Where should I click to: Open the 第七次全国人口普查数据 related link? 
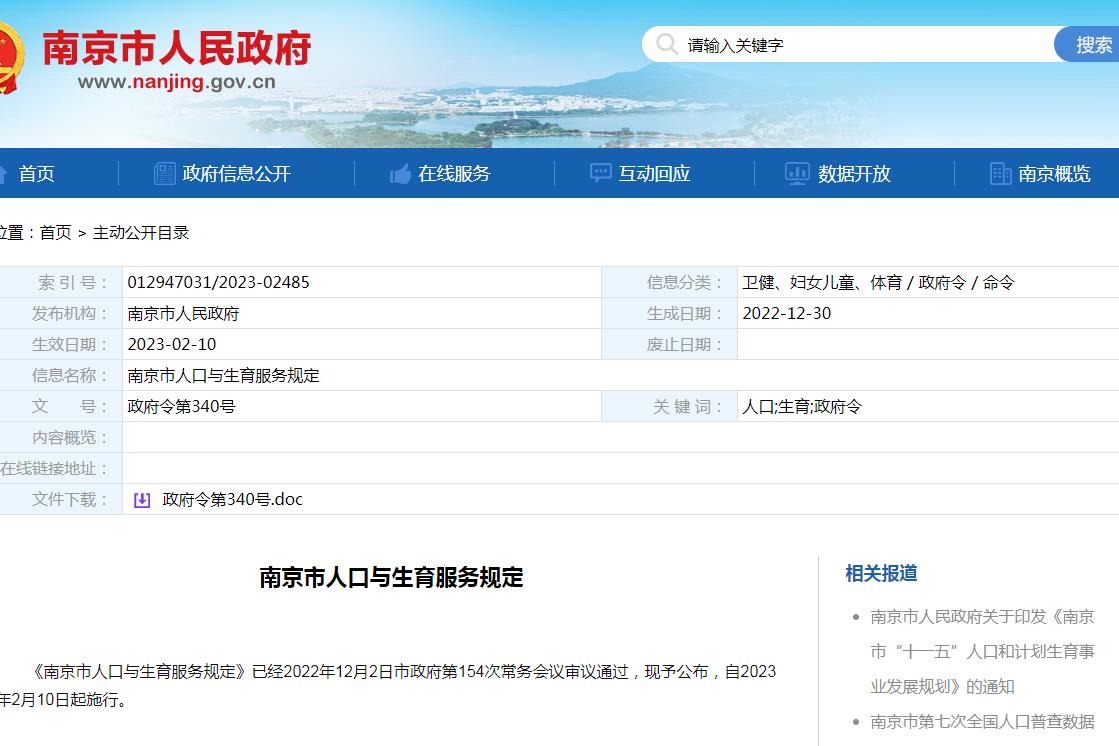coord(982,721)
